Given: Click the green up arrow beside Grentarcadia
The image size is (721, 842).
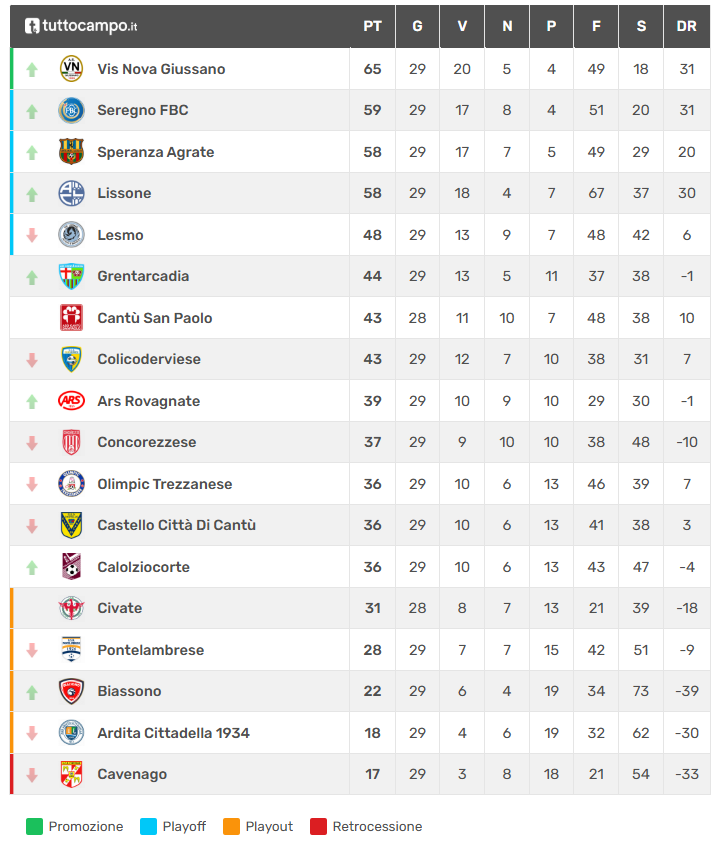Looking at the screenshot, I should pos(32,277).
